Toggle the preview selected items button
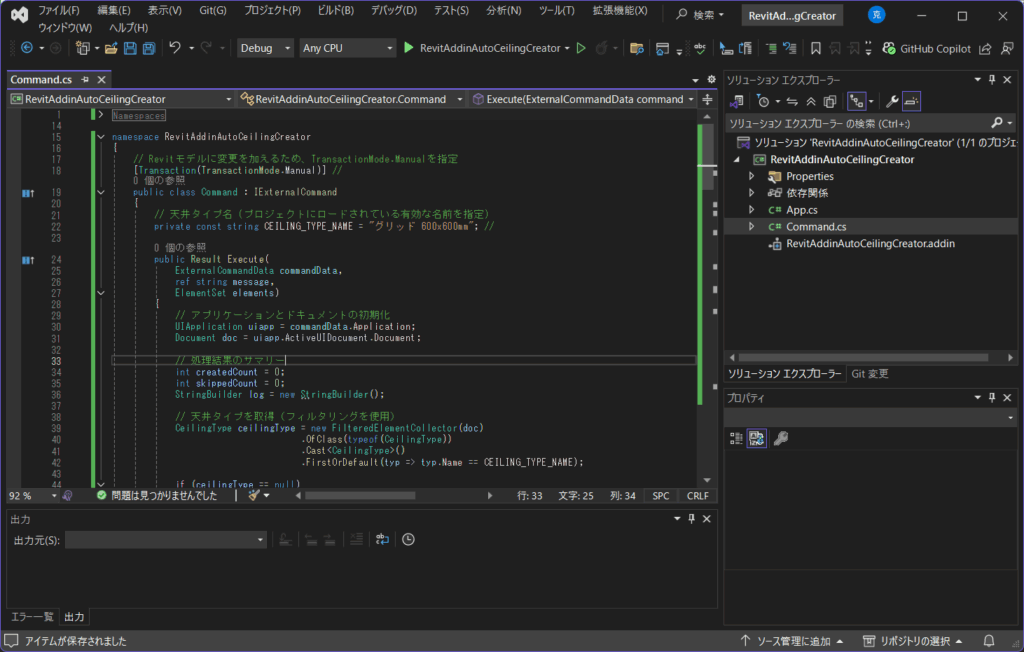1024x652 pixels. (912, 101)
